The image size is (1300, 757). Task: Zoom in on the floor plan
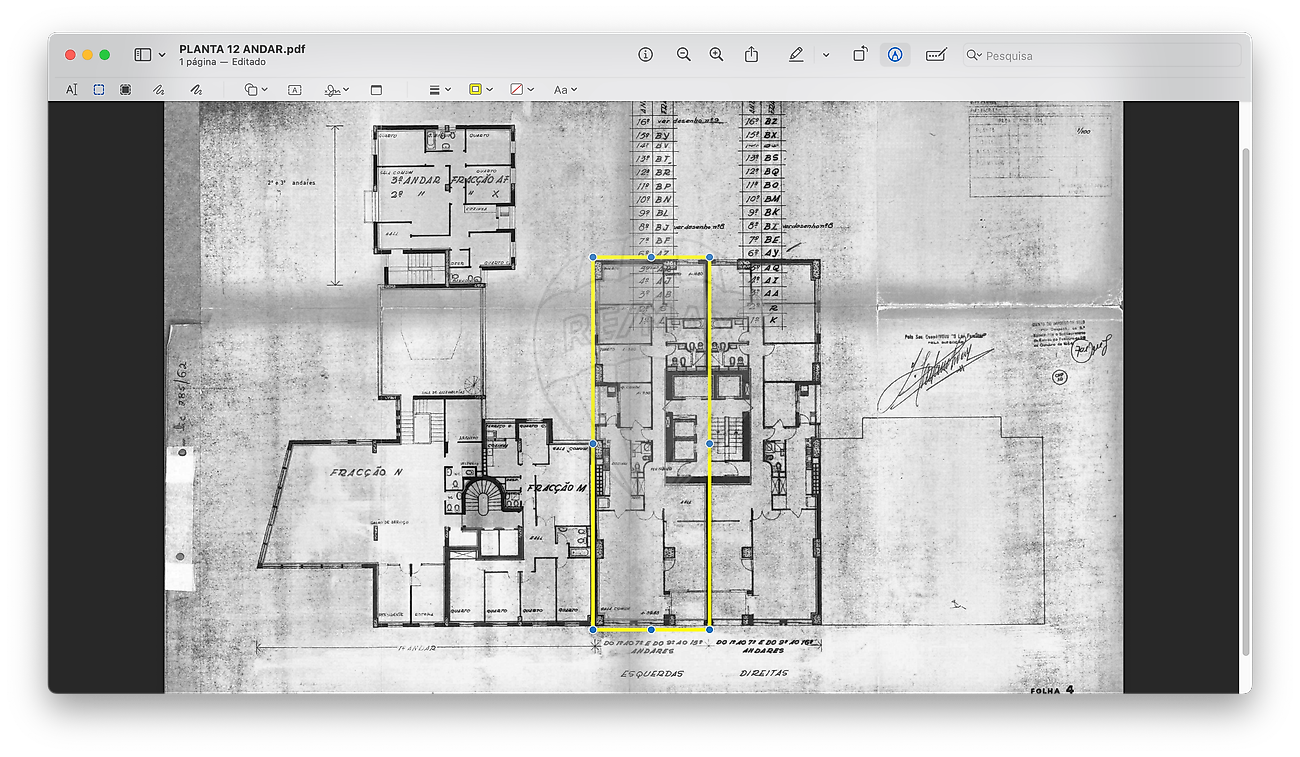716,55
